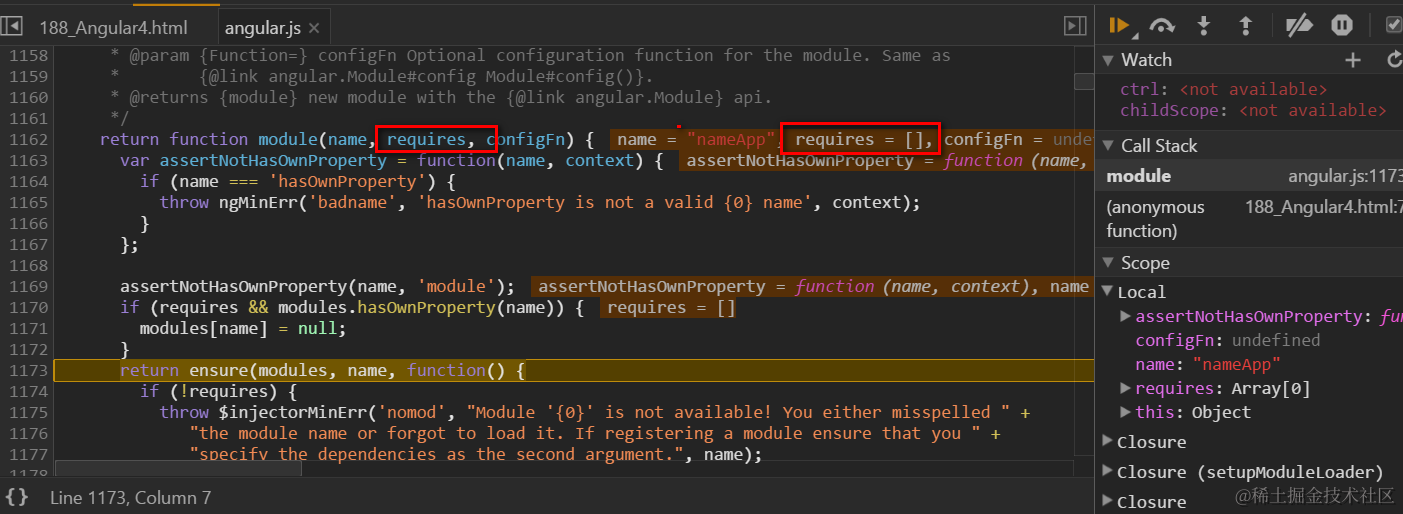This screenshot has width=1403, height=514.
Task: Click the modules[name] = null; code line
Action: (243, 328)
